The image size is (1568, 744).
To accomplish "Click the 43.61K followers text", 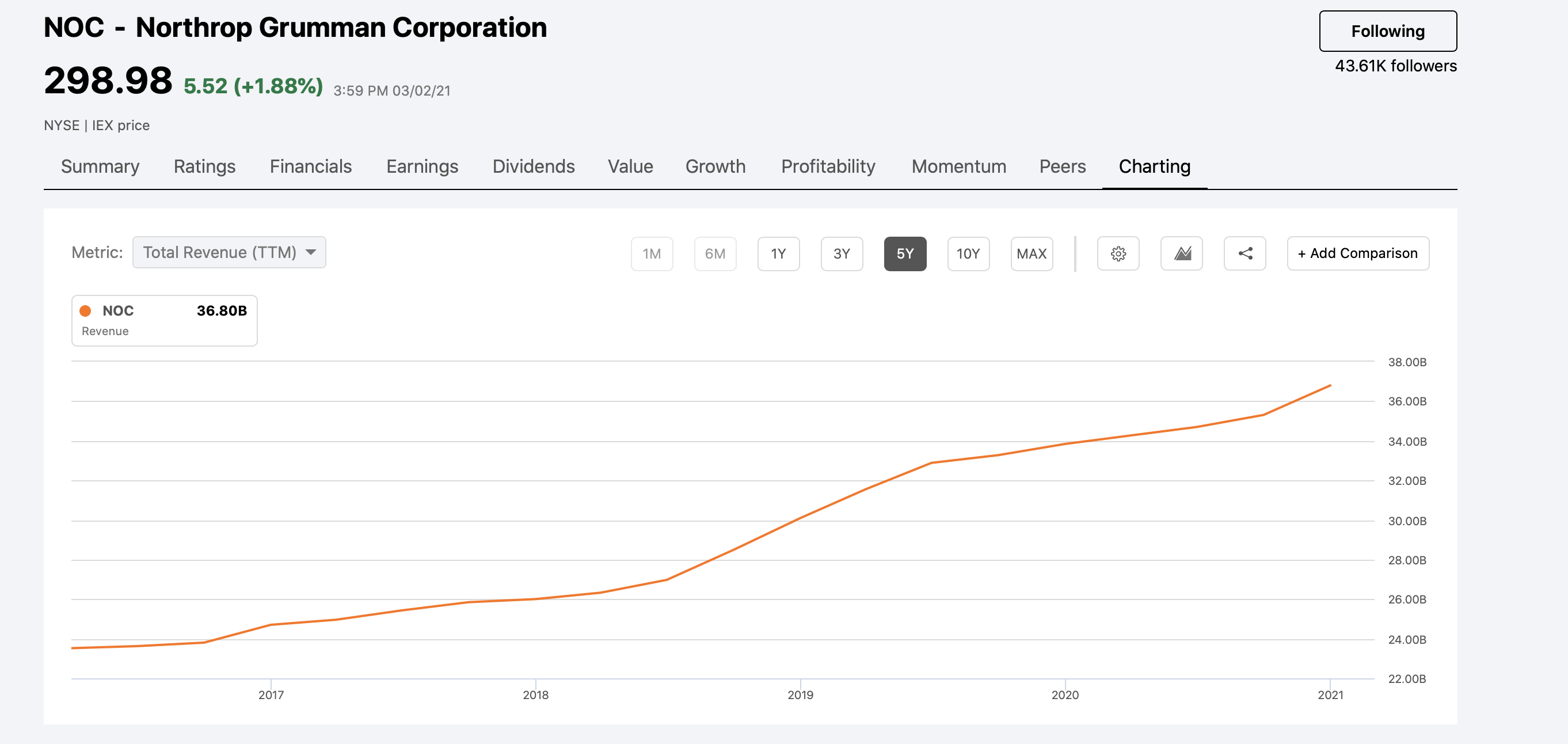I will coord(1395,66).
